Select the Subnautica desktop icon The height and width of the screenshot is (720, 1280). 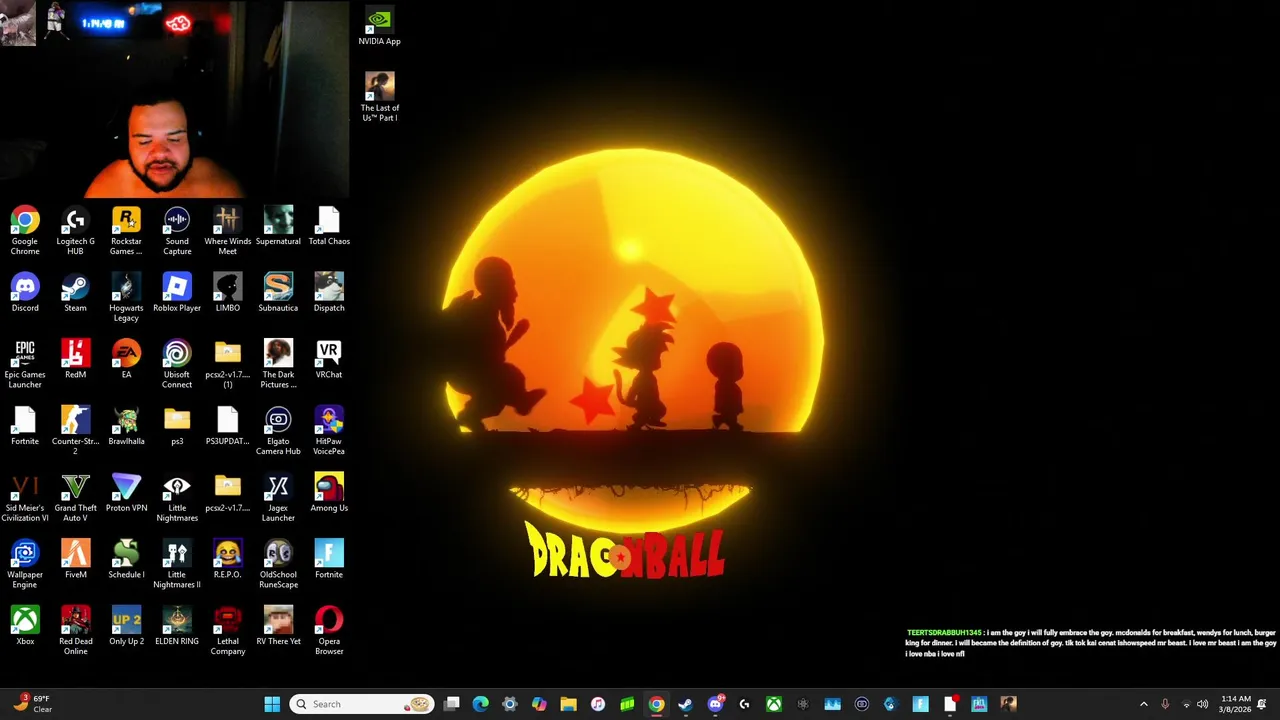[278, 293]
